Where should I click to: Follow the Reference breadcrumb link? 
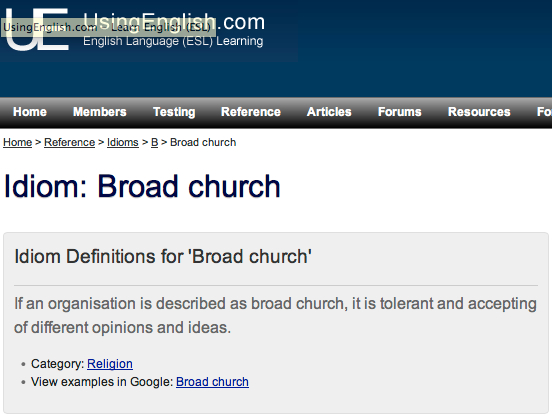click(x=69, y=143)
